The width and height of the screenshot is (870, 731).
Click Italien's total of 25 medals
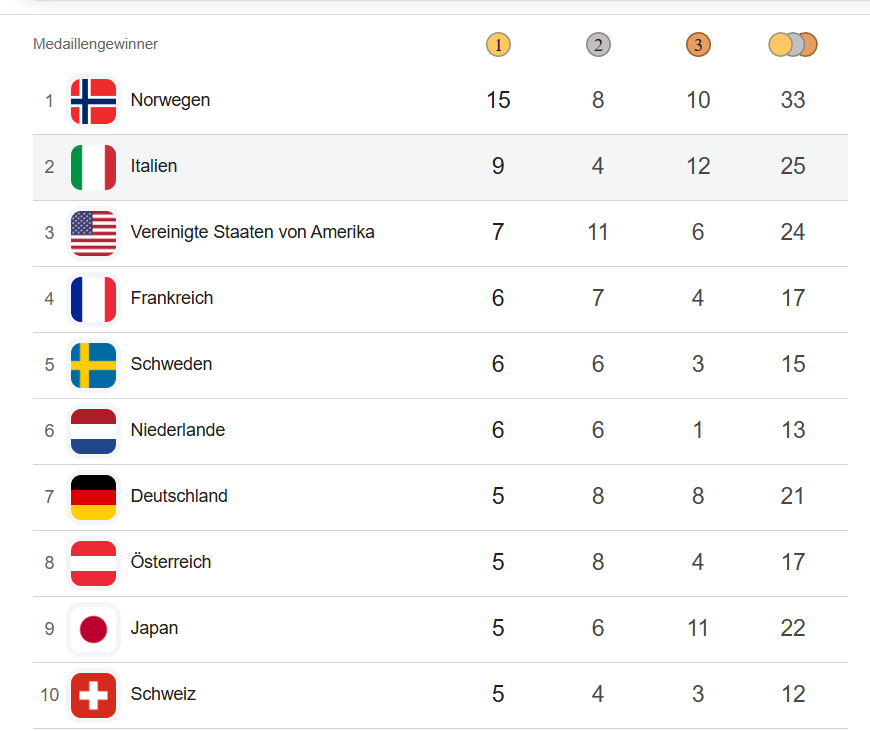pos(793,166)
